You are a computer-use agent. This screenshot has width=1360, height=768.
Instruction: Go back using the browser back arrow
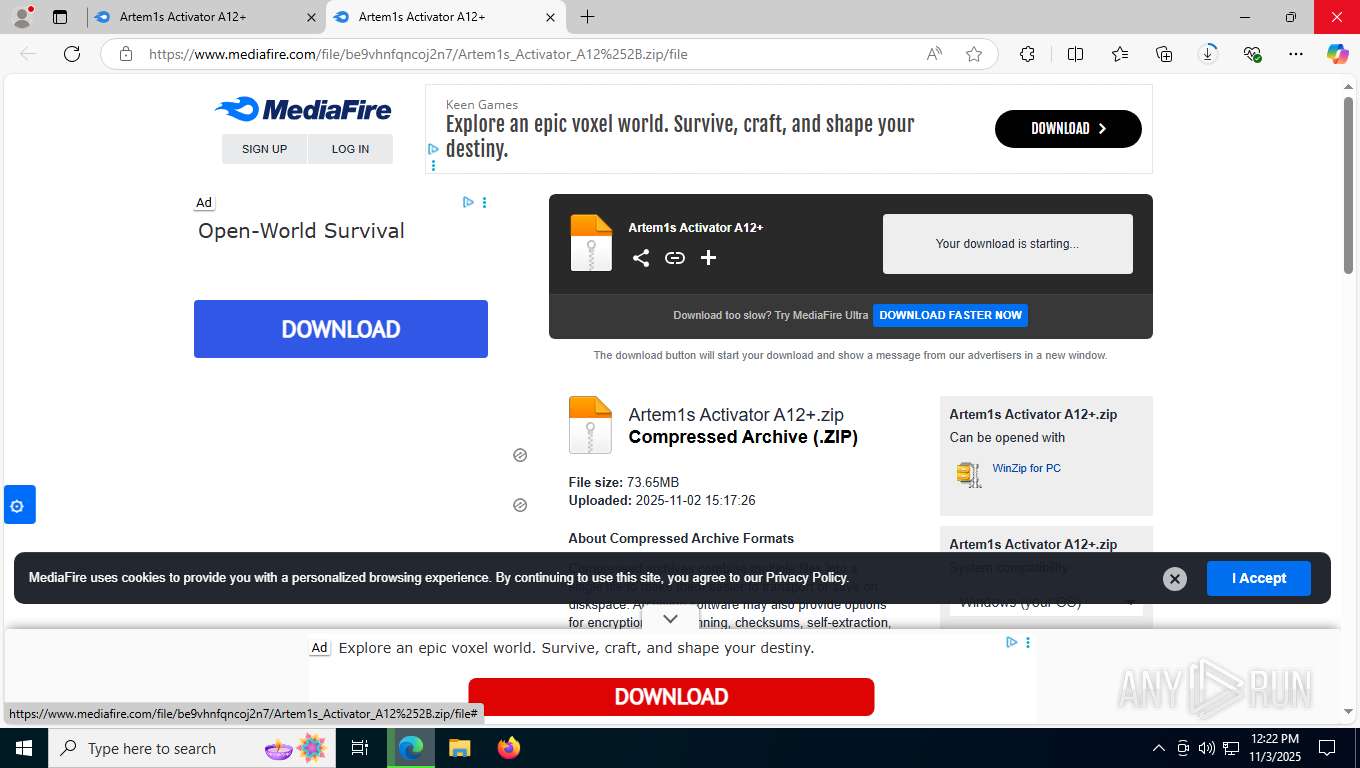coord(28,54)
